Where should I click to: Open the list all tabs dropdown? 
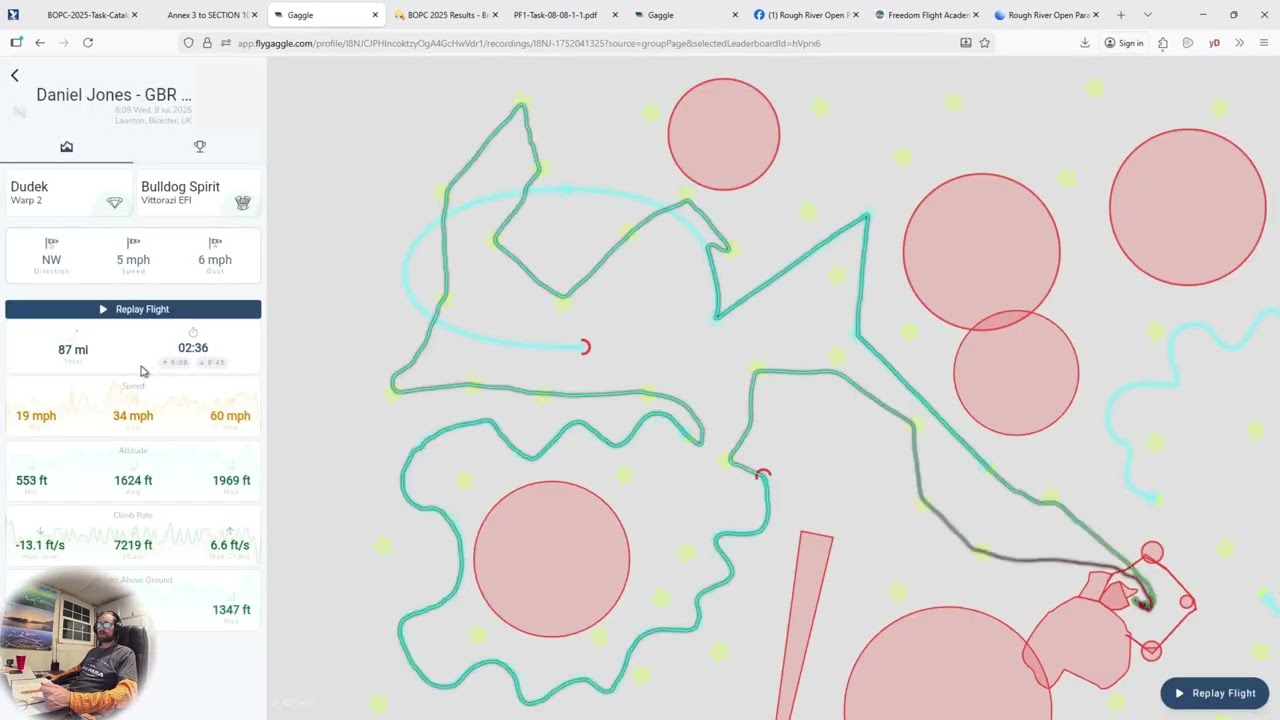[x=1147, y=15]
